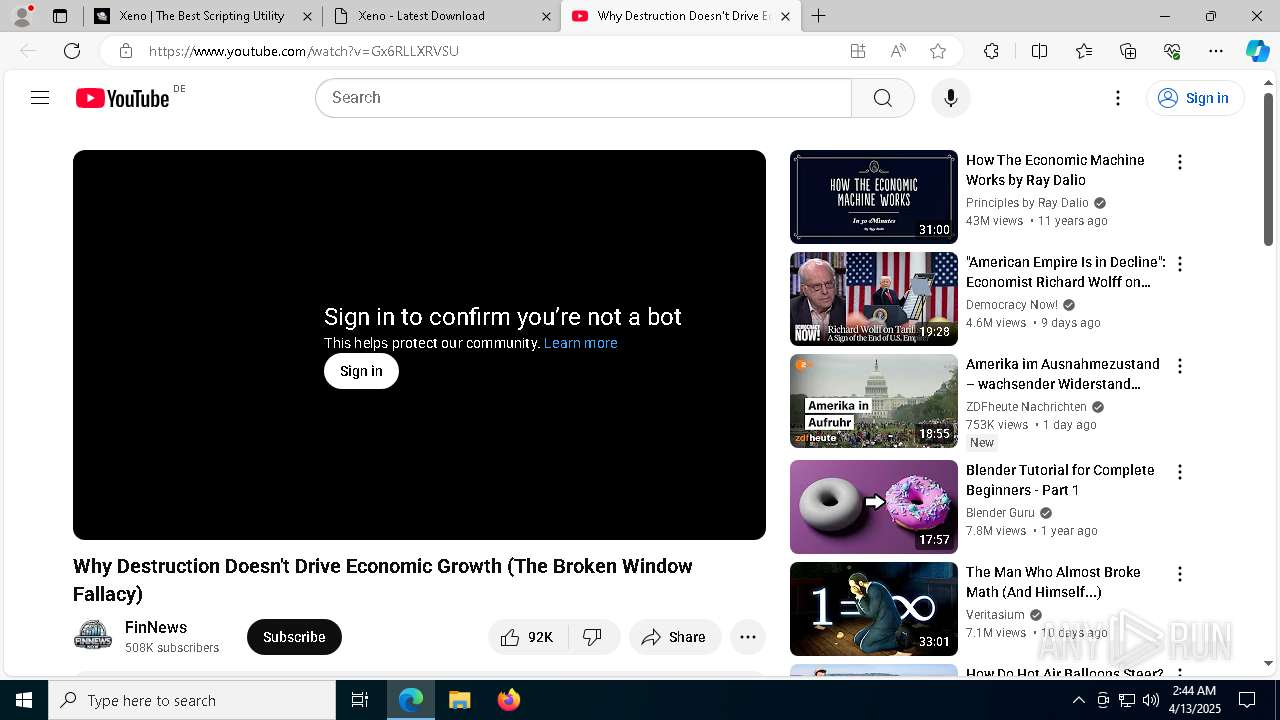This screenshot has height=720, width=1280.
Task: Like the video (92K)
Action: [x=528, y=637]
